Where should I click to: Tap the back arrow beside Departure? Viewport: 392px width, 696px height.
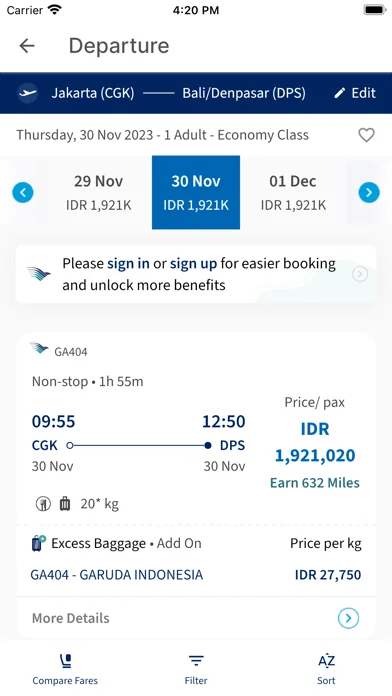pyautogui.click(x=27, y=46)
